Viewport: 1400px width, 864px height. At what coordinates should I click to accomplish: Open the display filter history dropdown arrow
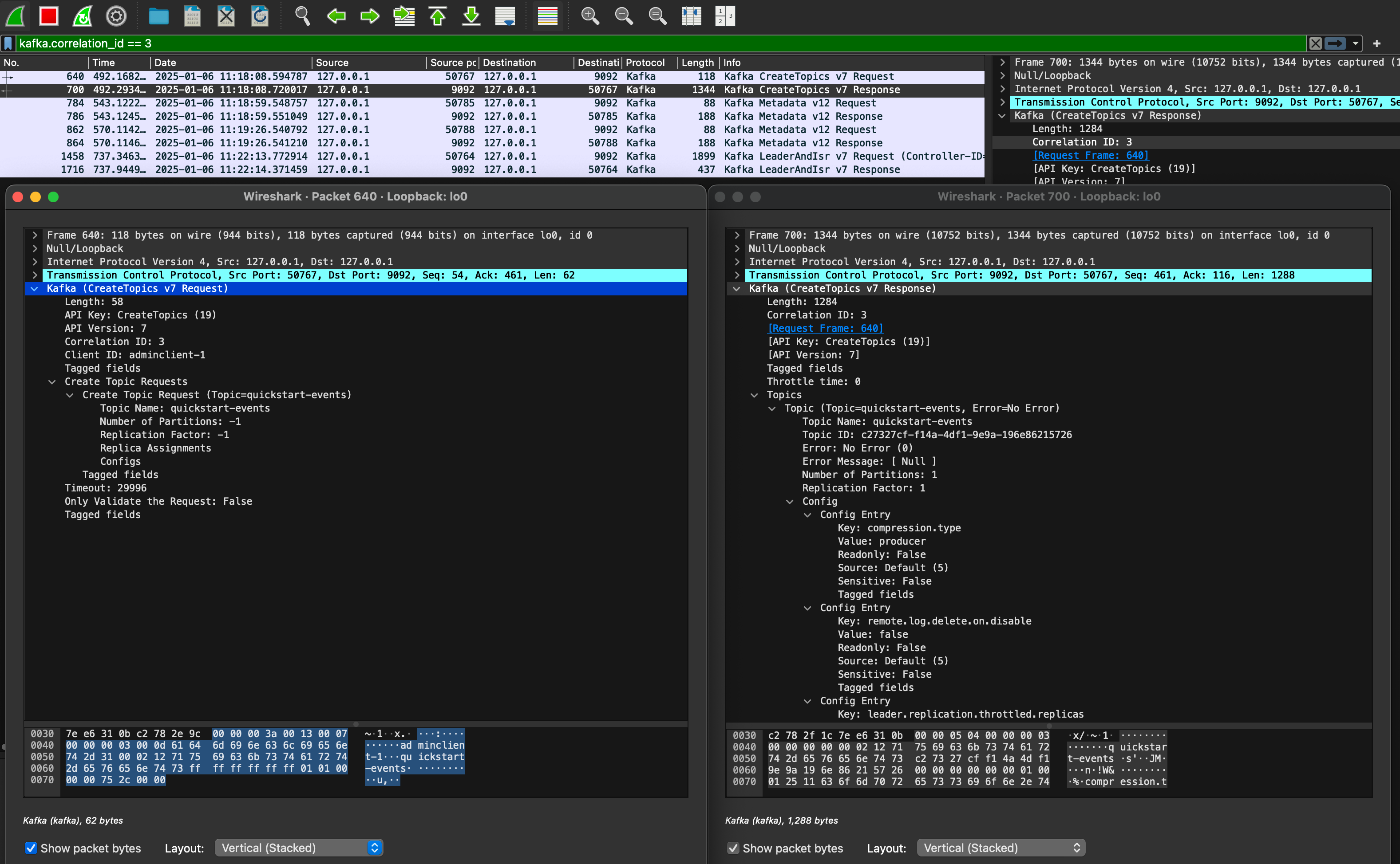coord(1355,43)
